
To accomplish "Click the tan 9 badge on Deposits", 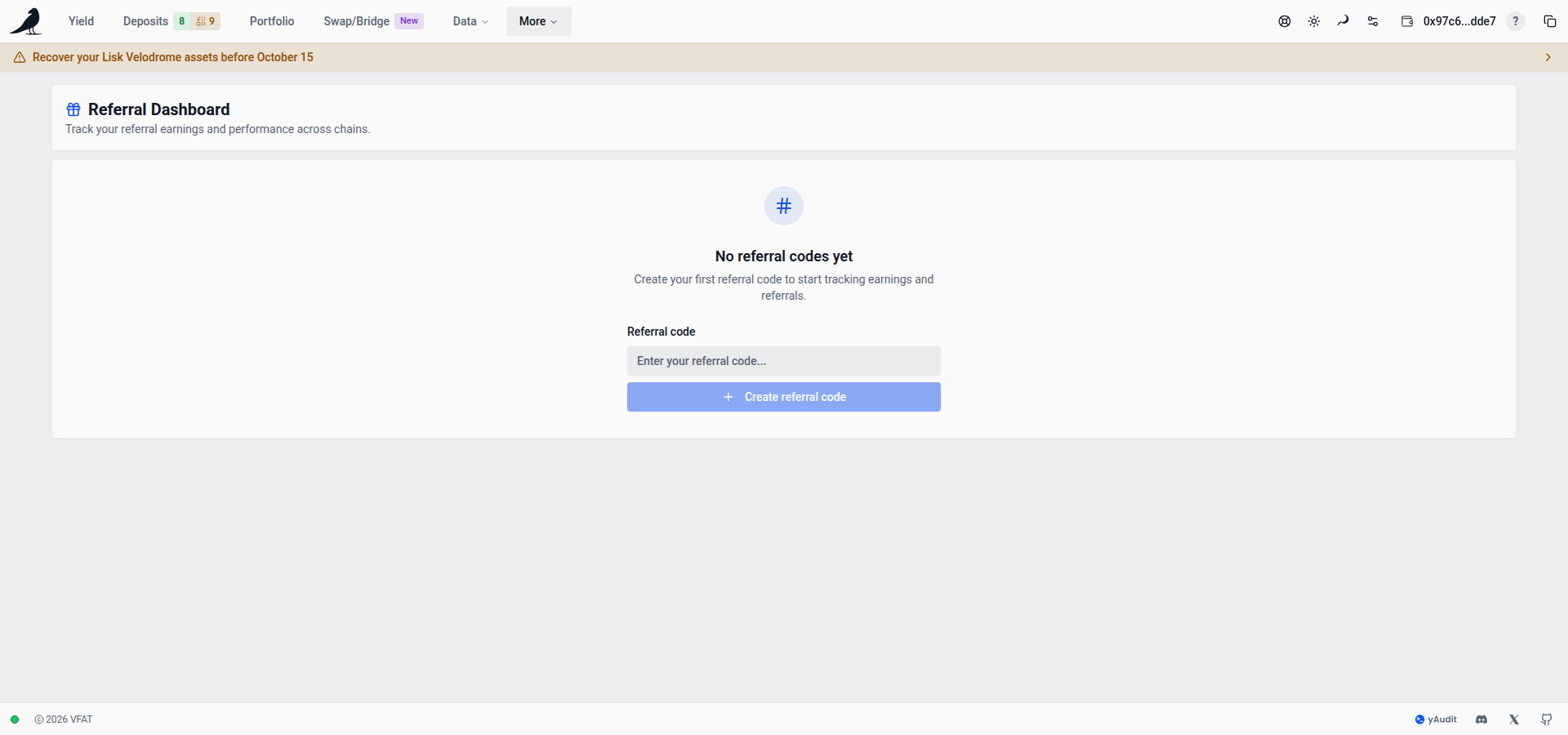I will click(206, 21).
